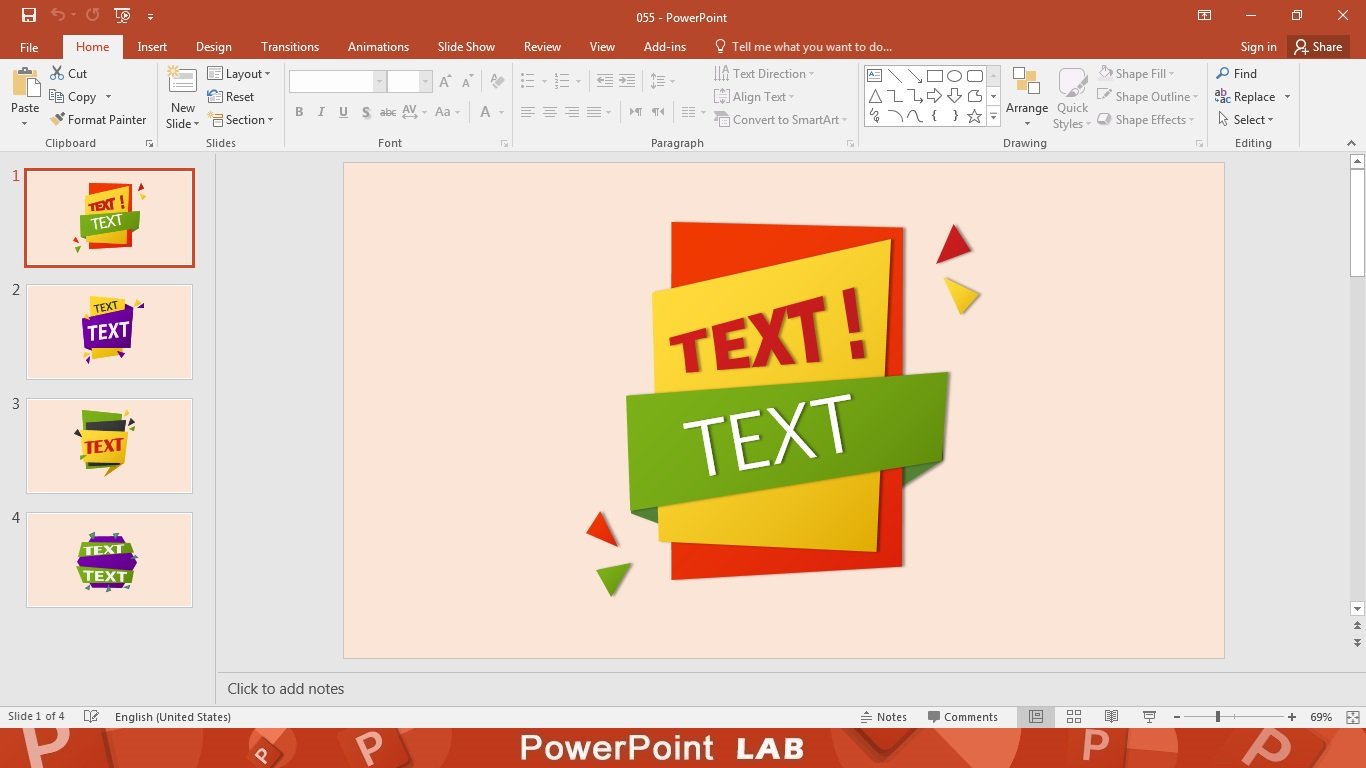The height and width of the screenshot is (768, 1366).
Task: Click fit slide to window icon
Action: point(1352,717)
